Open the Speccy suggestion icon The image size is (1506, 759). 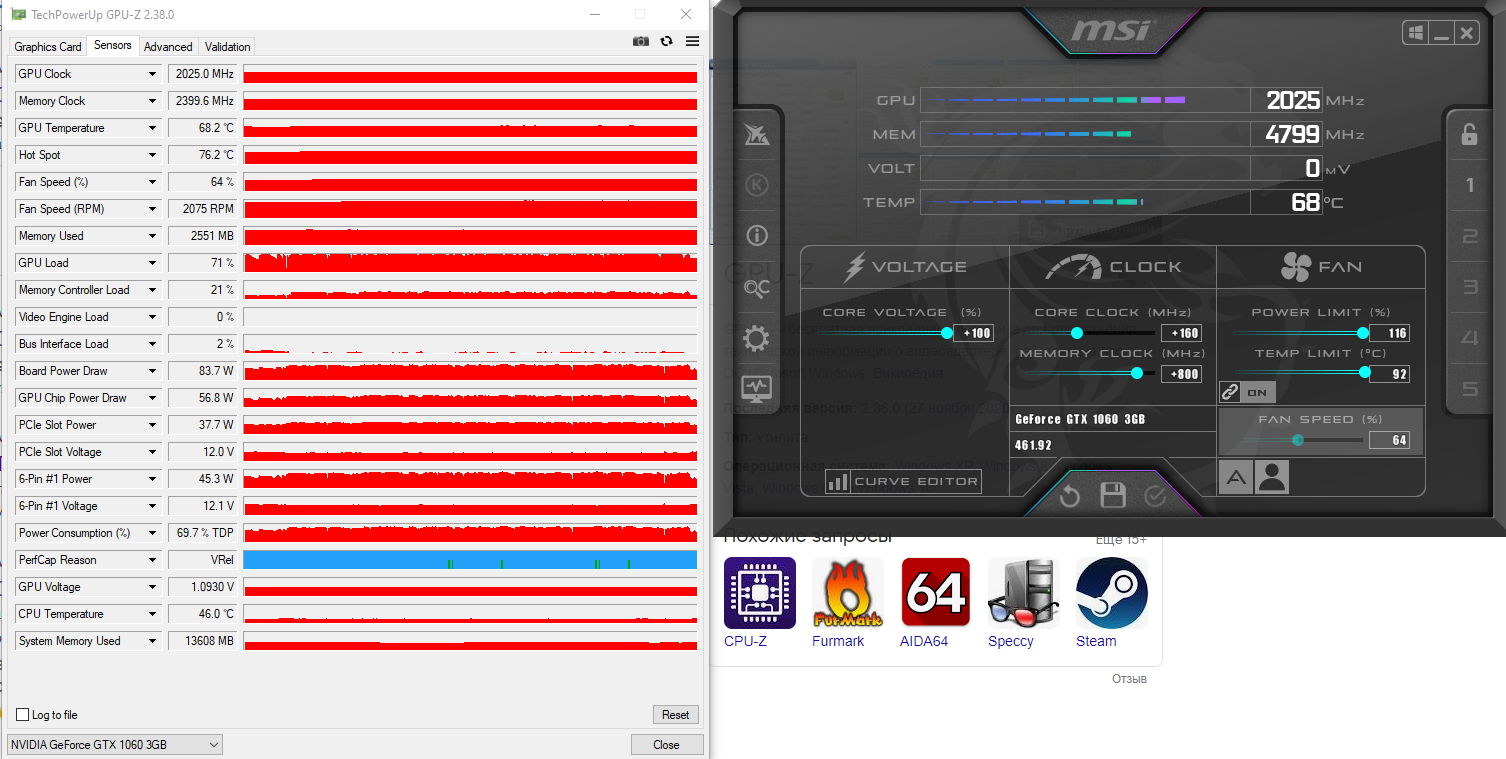pyautogui.click(x=1024, y=593)
